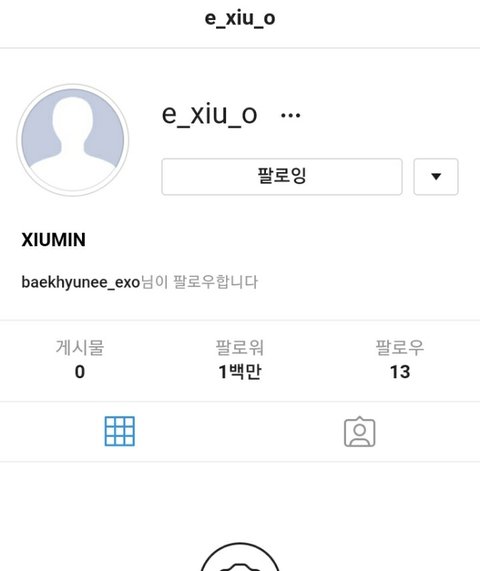The image size is (480, 571).
Task: Click the 팔로우 label text
Action: tap(400, 347)
